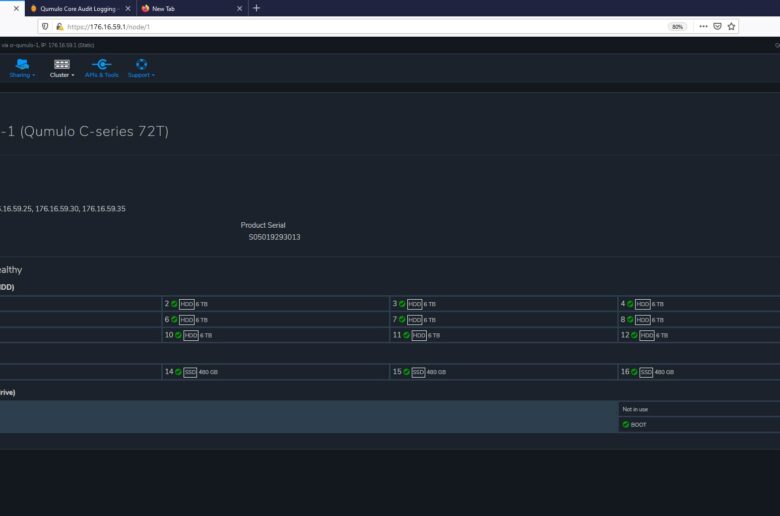Save page to Pocket icon
This screenshot has height=516, width=780.
[x=717, y=26]
